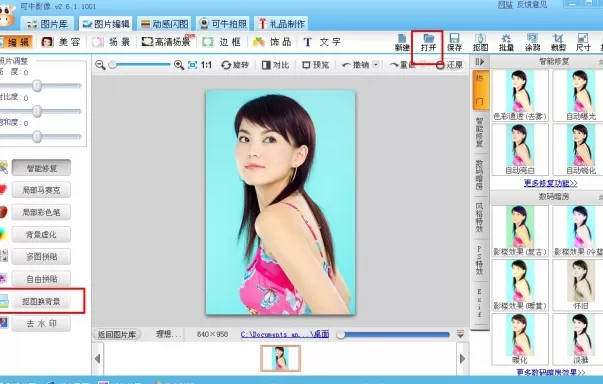Select the 数码暗房 vertical side tab
This screenshot has width=603, height=384.
tap(480, 175)
